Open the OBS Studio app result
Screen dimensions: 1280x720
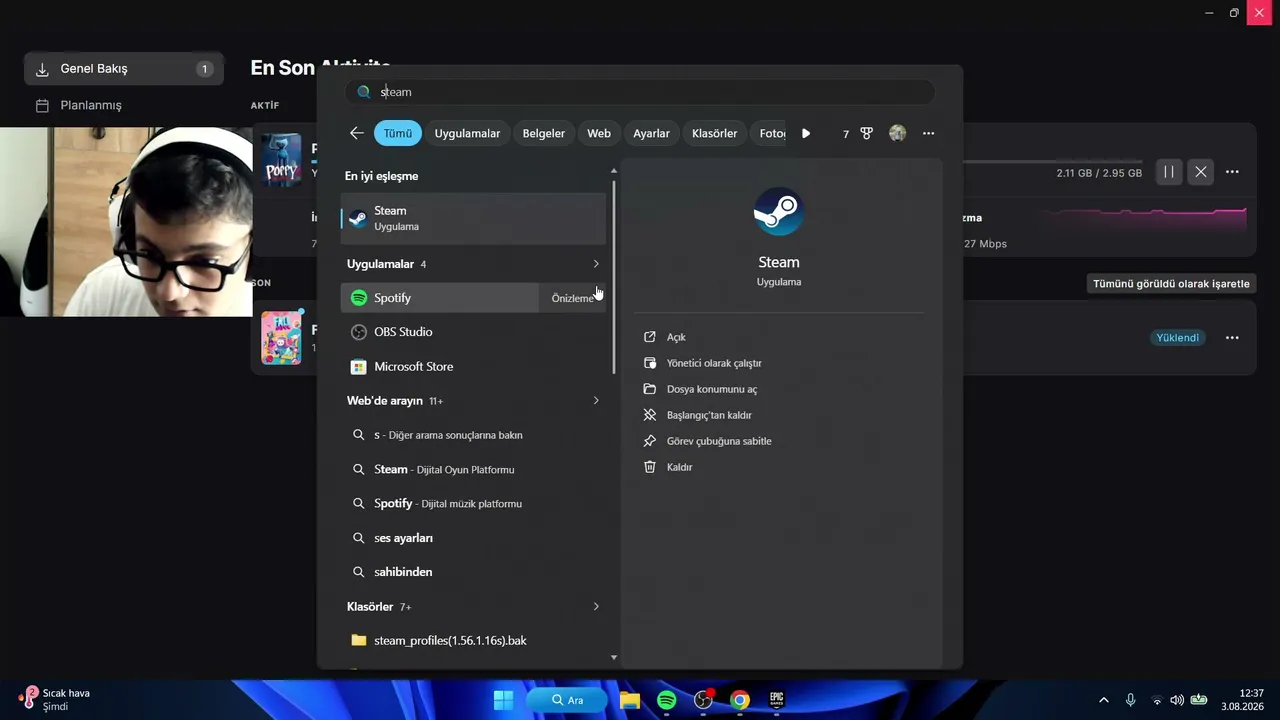[x=473, y=332]
